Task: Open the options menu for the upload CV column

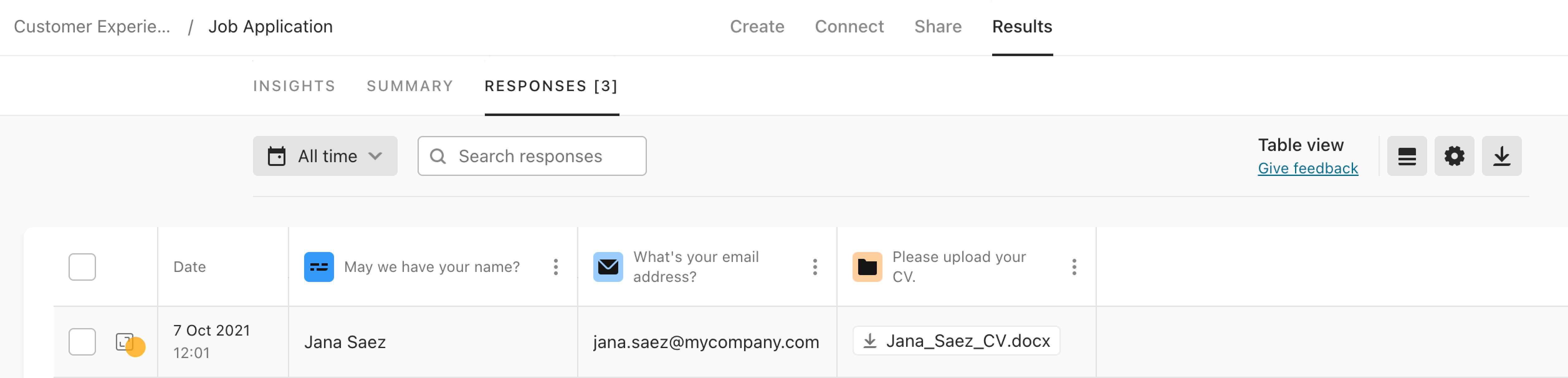Action: [x=1074, y=267]
